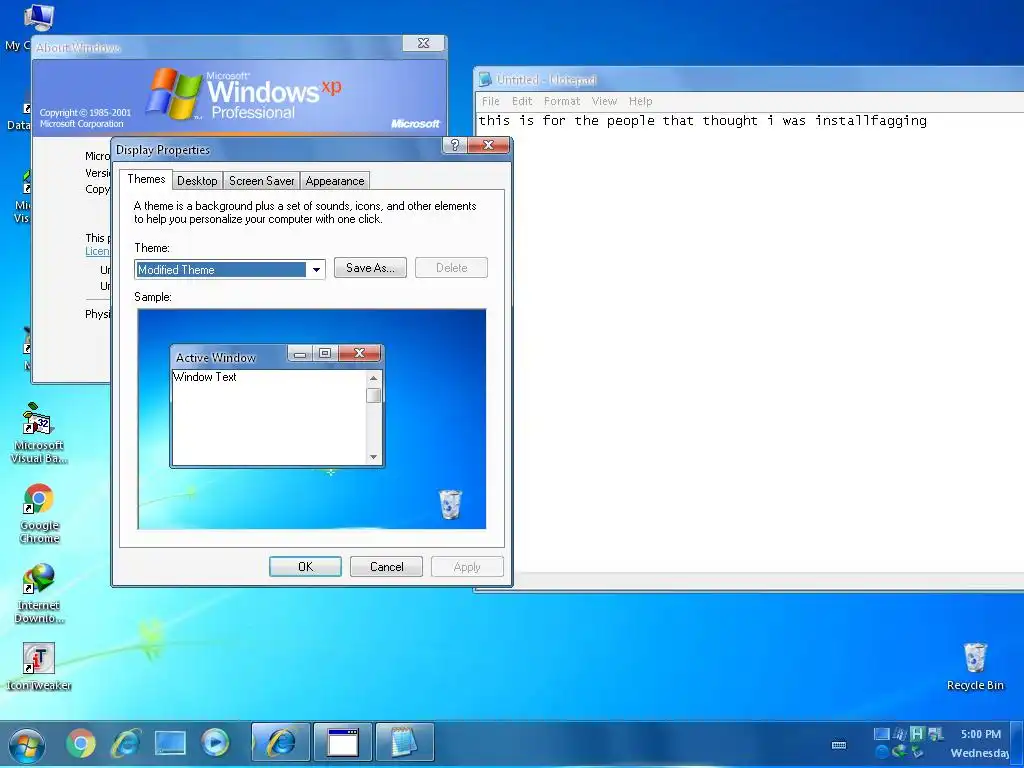Switch to the Appearance tab

335,181
